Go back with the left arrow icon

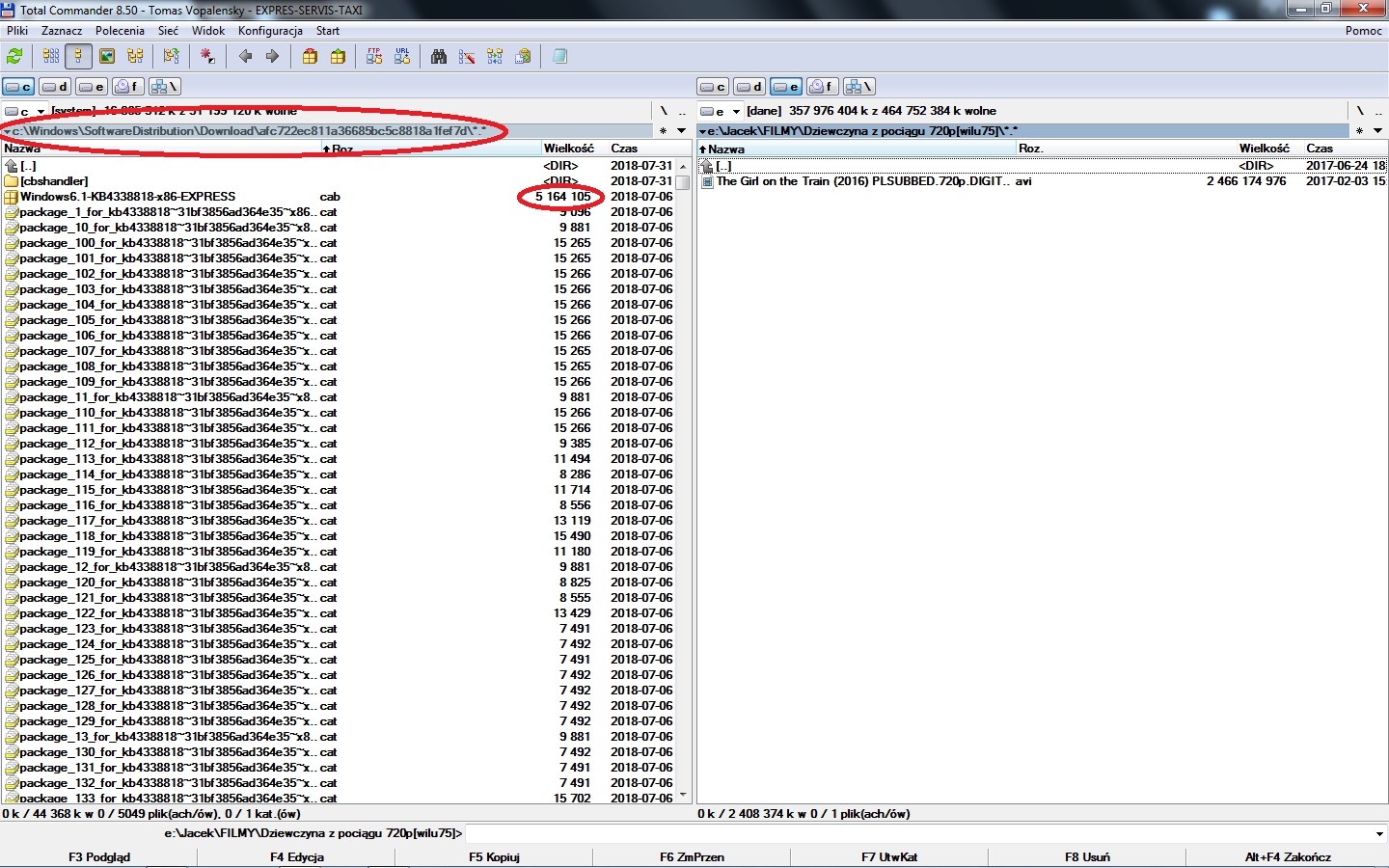click(x=245, y=57)
